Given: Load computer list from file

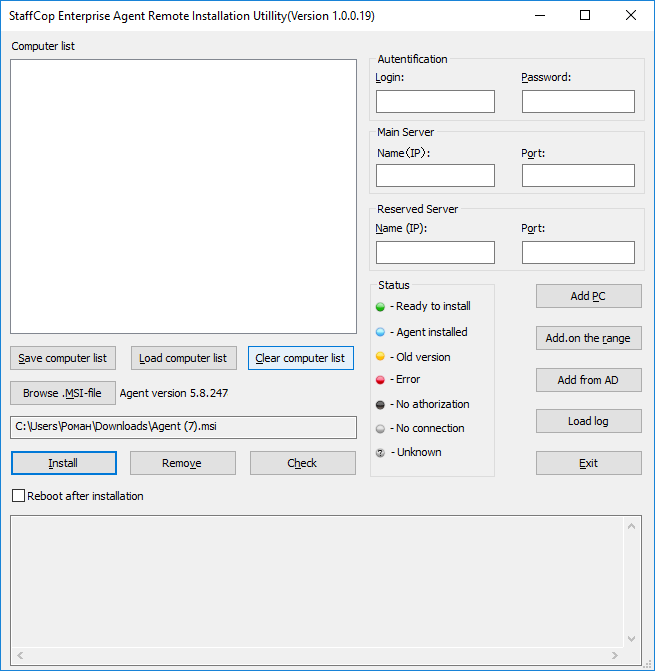Looking at the screenshot, I should [x=183, y=358].
